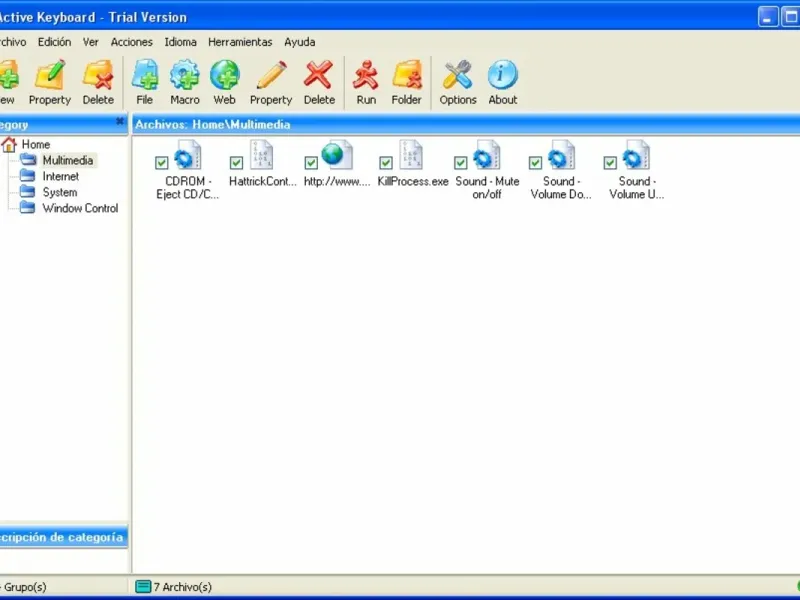800x600 pixels.
Task: Add a new Web globe icon
Action: point(224,75)
